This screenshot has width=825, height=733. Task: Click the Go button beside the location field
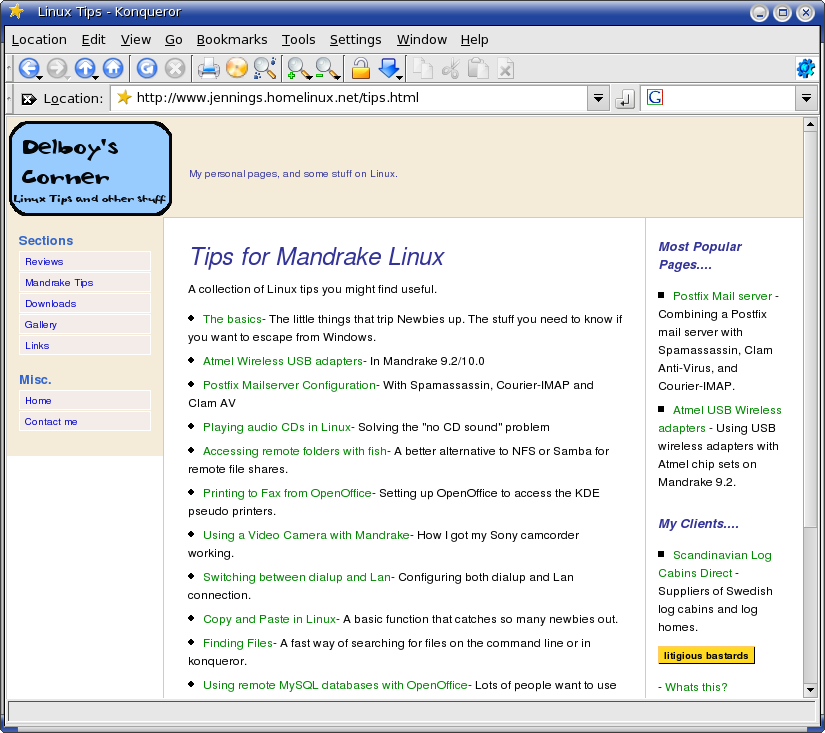[x=625, y=98]
